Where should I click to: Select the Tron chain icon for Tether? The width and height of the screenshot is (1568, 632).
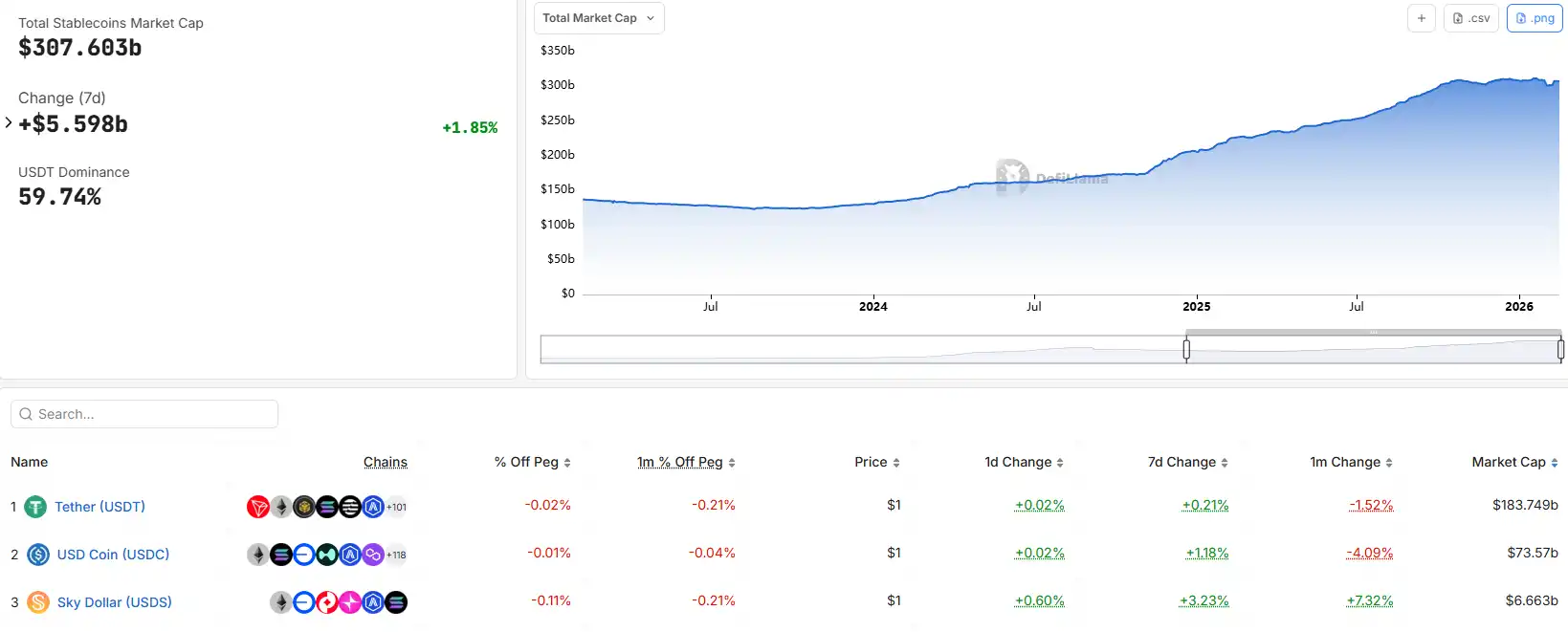point(257,507)
